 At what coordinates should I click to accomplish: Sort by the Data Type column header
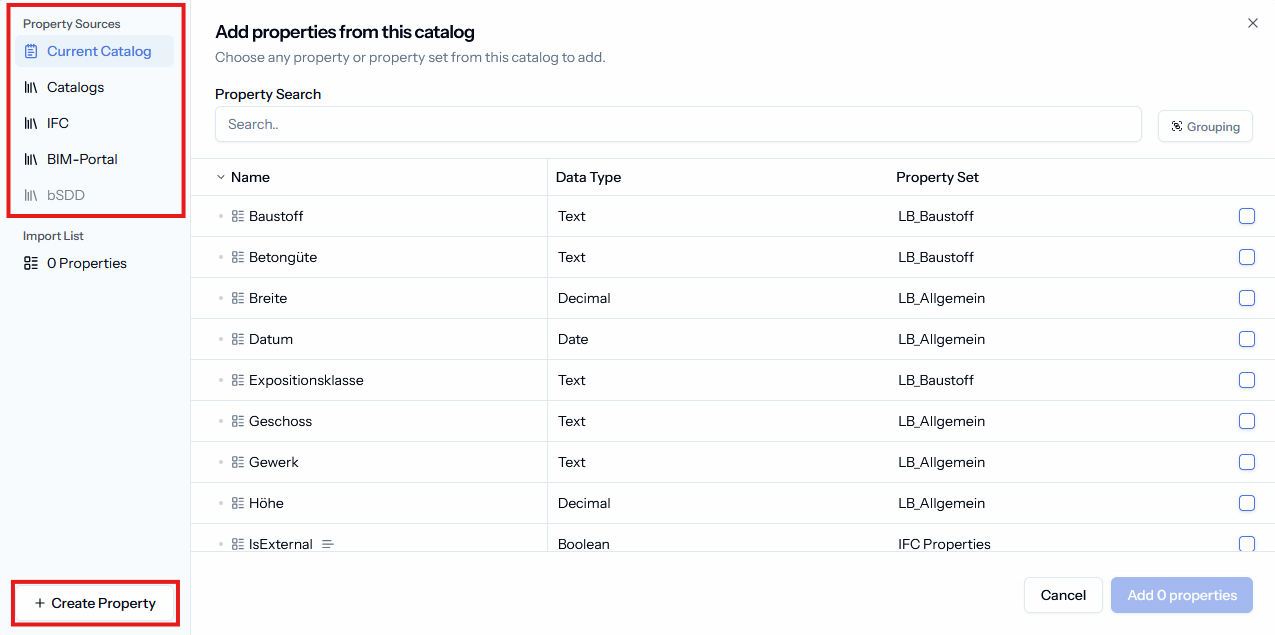coord(588,177)
